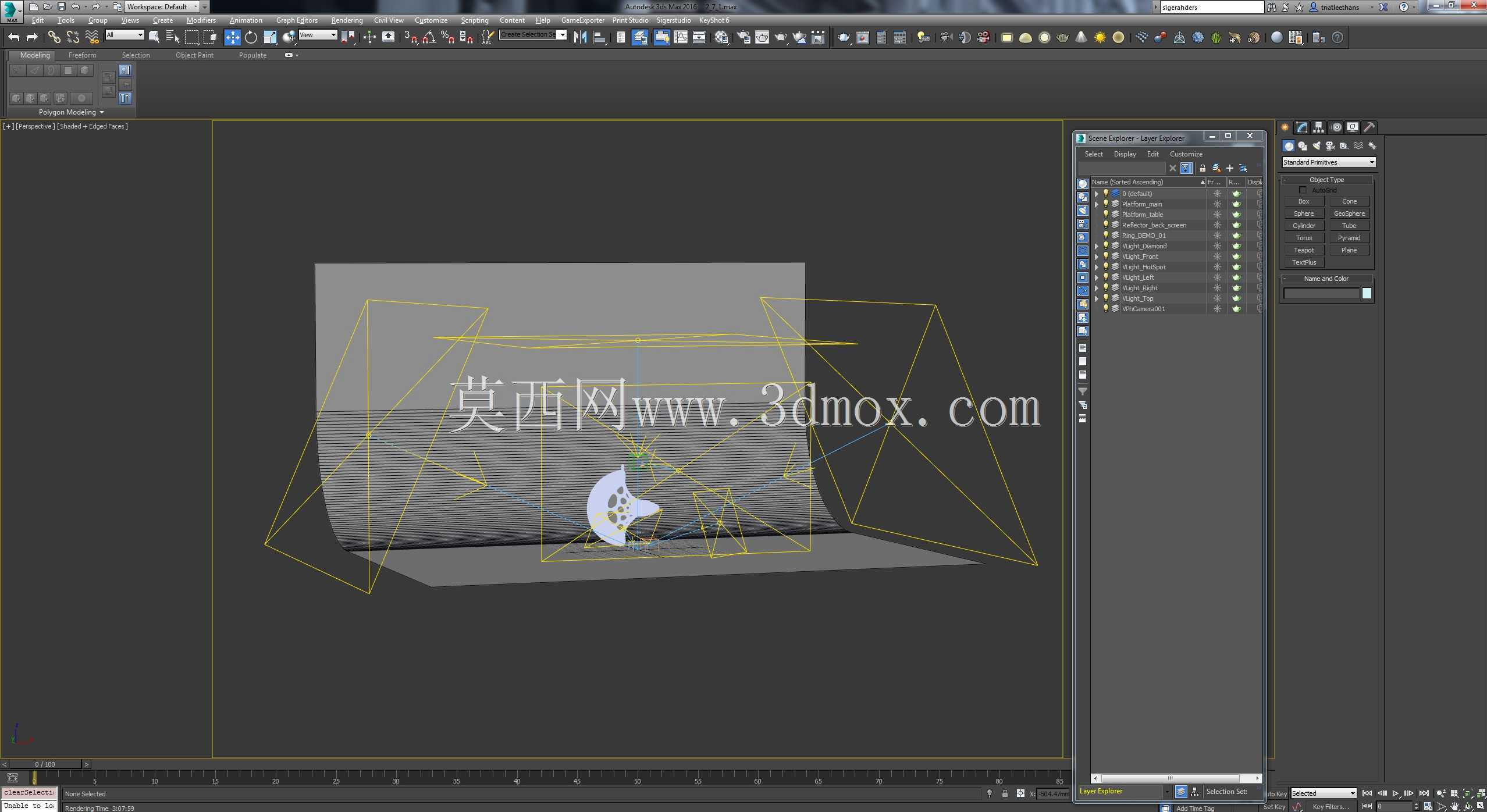Toggle renderable for Platform_table layer
Image resolution: width=1487 pixels, height=812 pixels.
coord(1237,215)
